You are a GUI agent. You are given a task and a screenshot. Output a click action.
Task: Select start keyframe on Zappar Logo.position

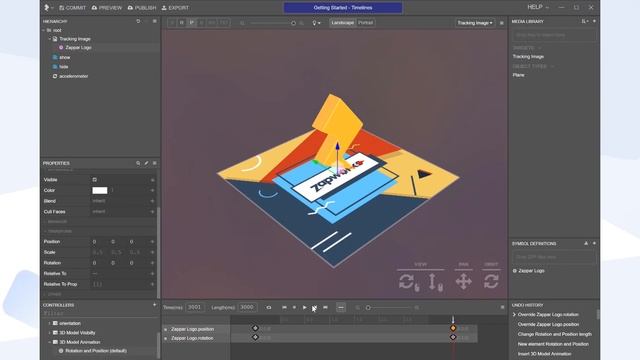pos(255,328)
